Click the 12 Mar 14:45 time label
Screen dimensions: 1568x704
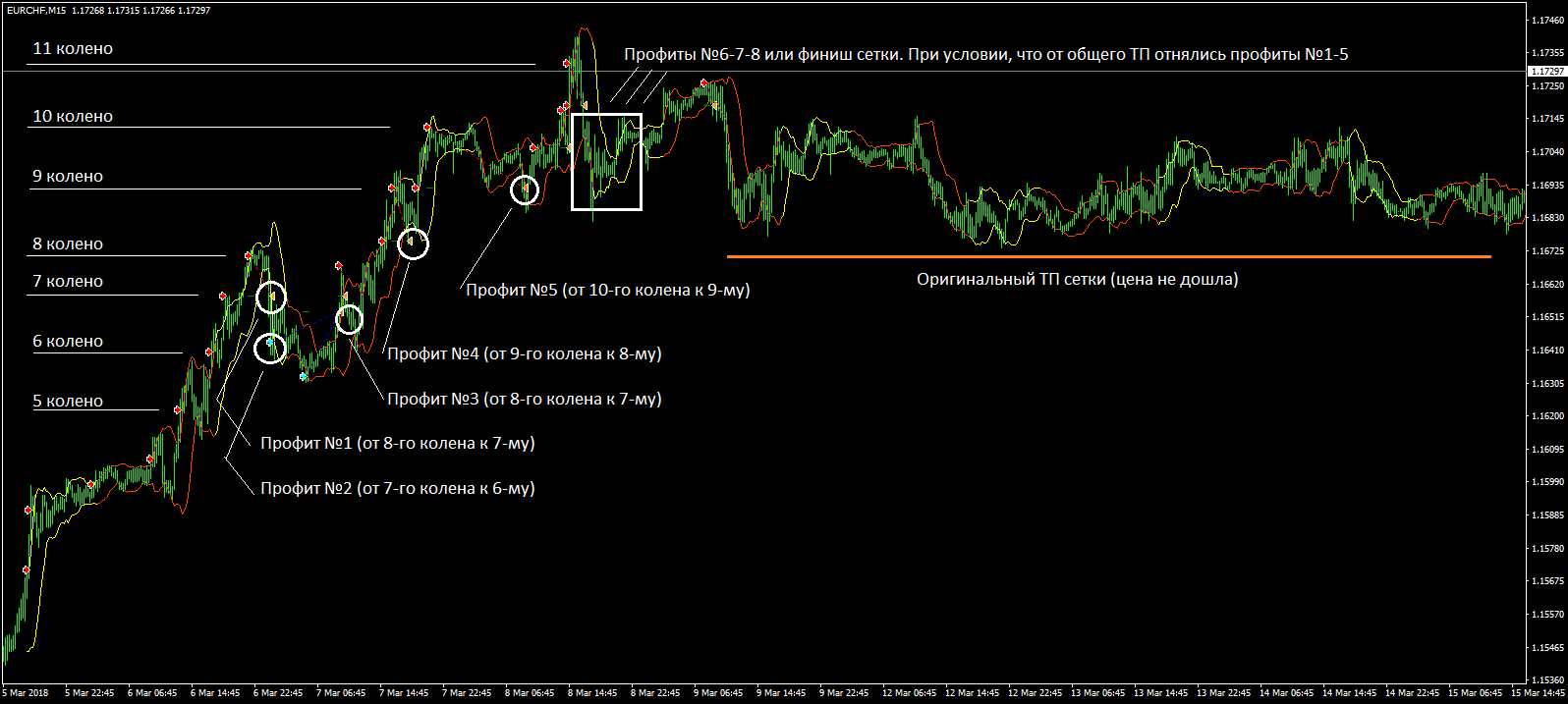(972, 693)
